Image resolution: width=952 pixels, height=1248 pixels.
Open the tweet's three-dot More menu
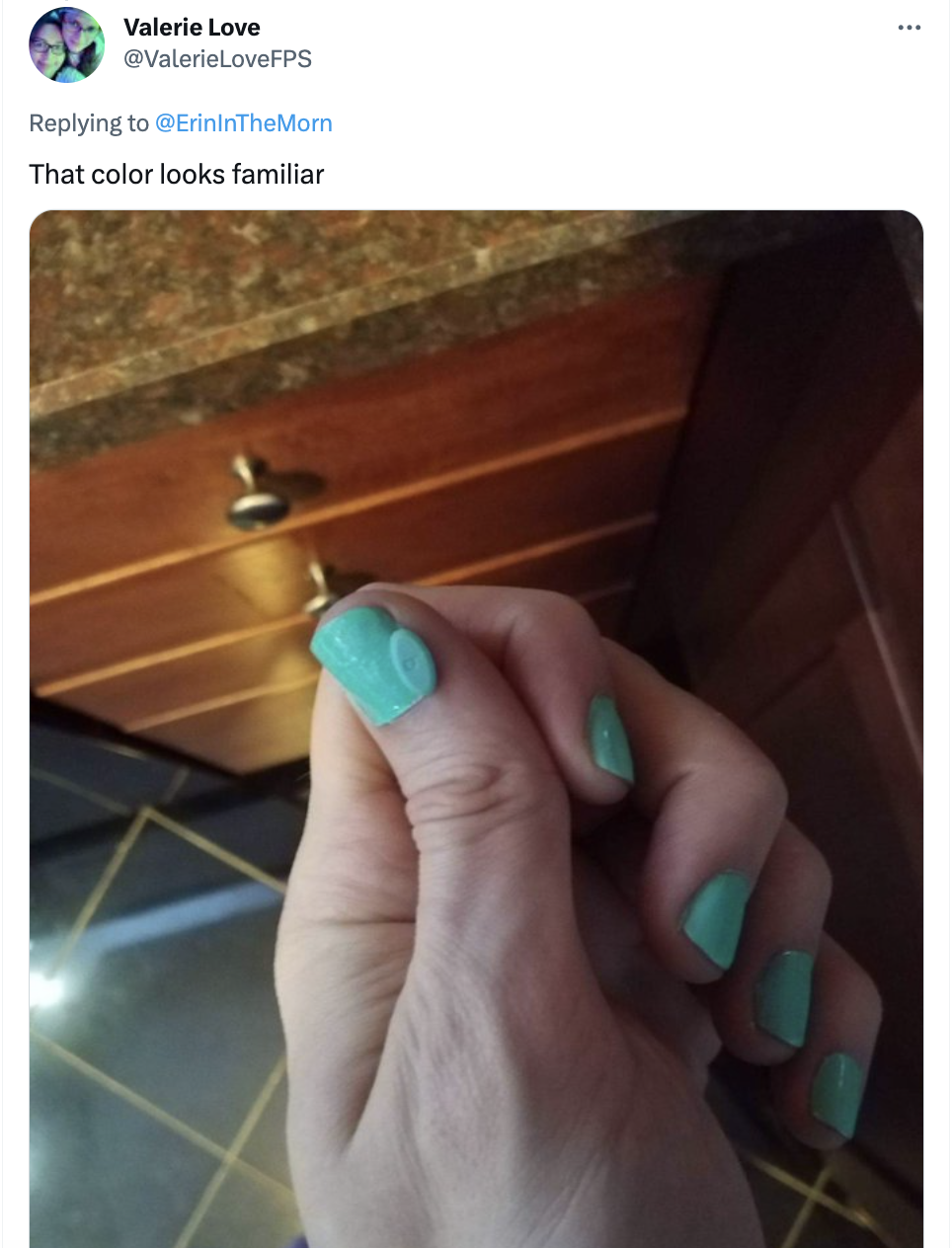click(x=909, y=28)
